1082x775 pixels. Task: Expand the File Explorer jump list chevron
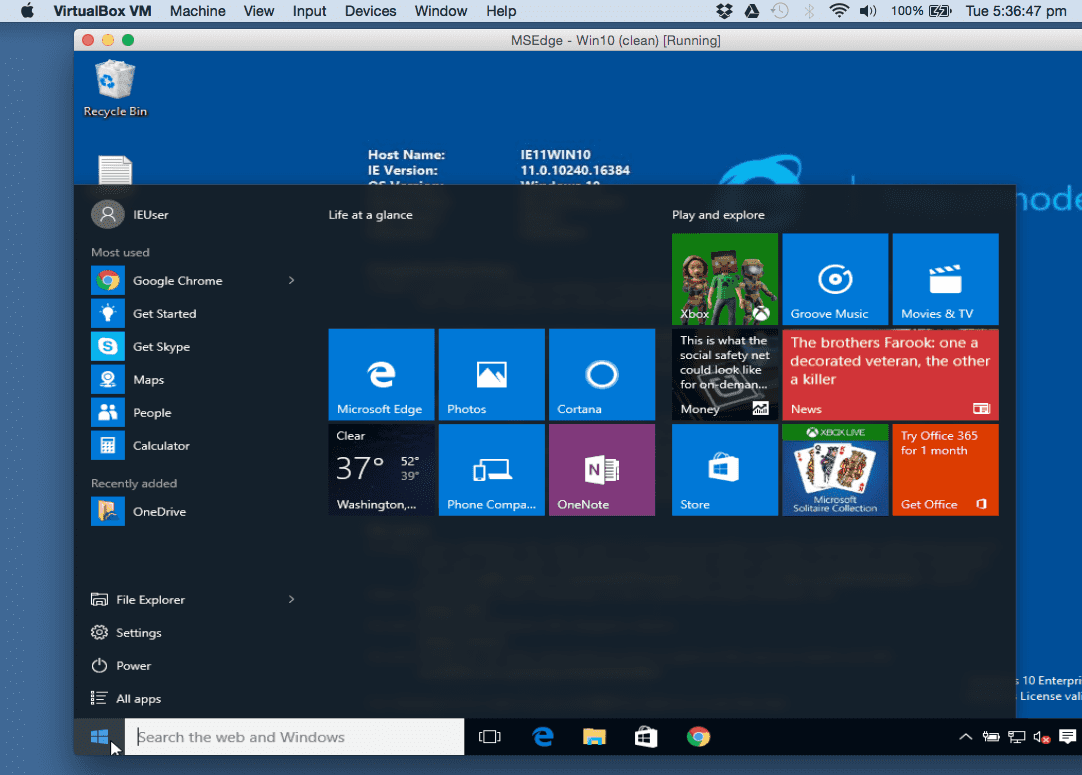tap(290, 599)
